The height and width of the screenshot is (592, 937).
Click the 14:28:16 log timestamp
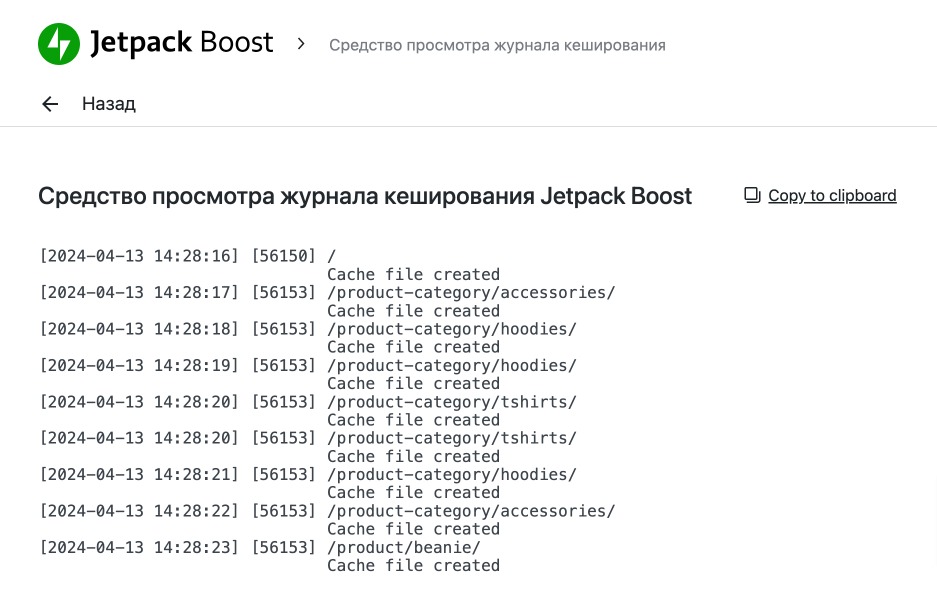(139, 256)
